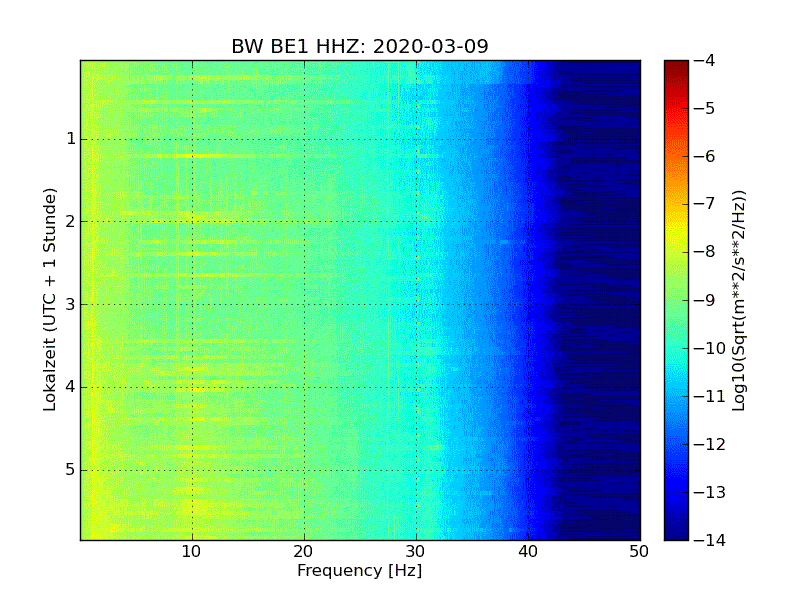Click the colorbar value −13

pos(710,492)
